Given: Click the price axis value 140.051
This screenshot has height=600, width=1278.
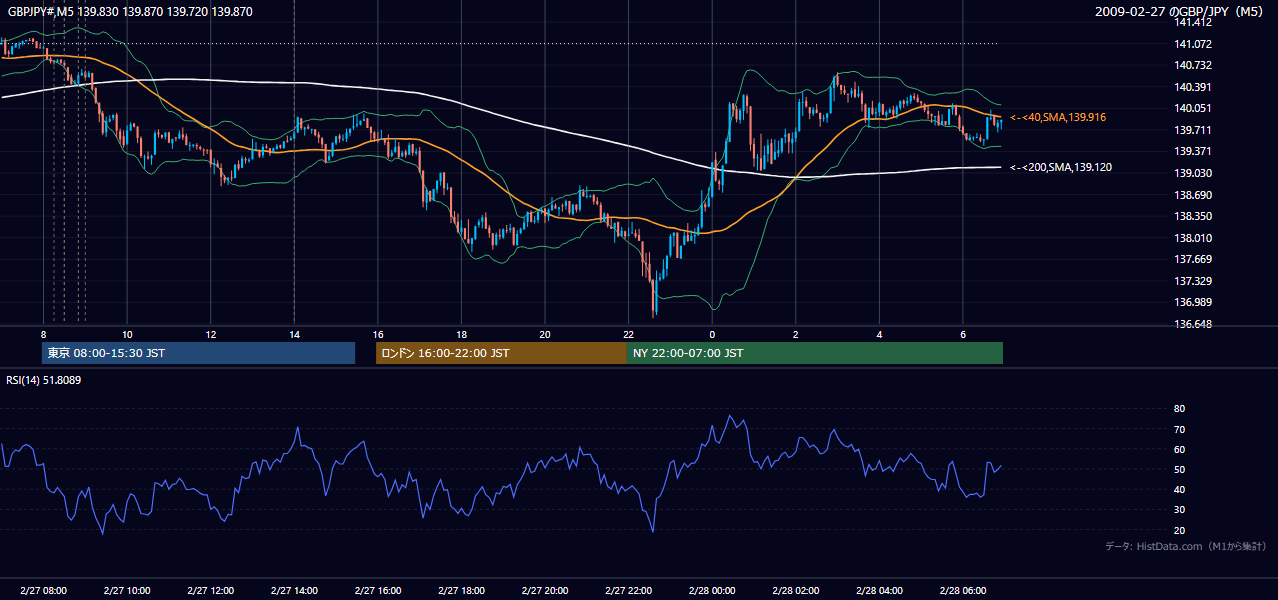Looking at the screenshot, I should coord(1194,108).
